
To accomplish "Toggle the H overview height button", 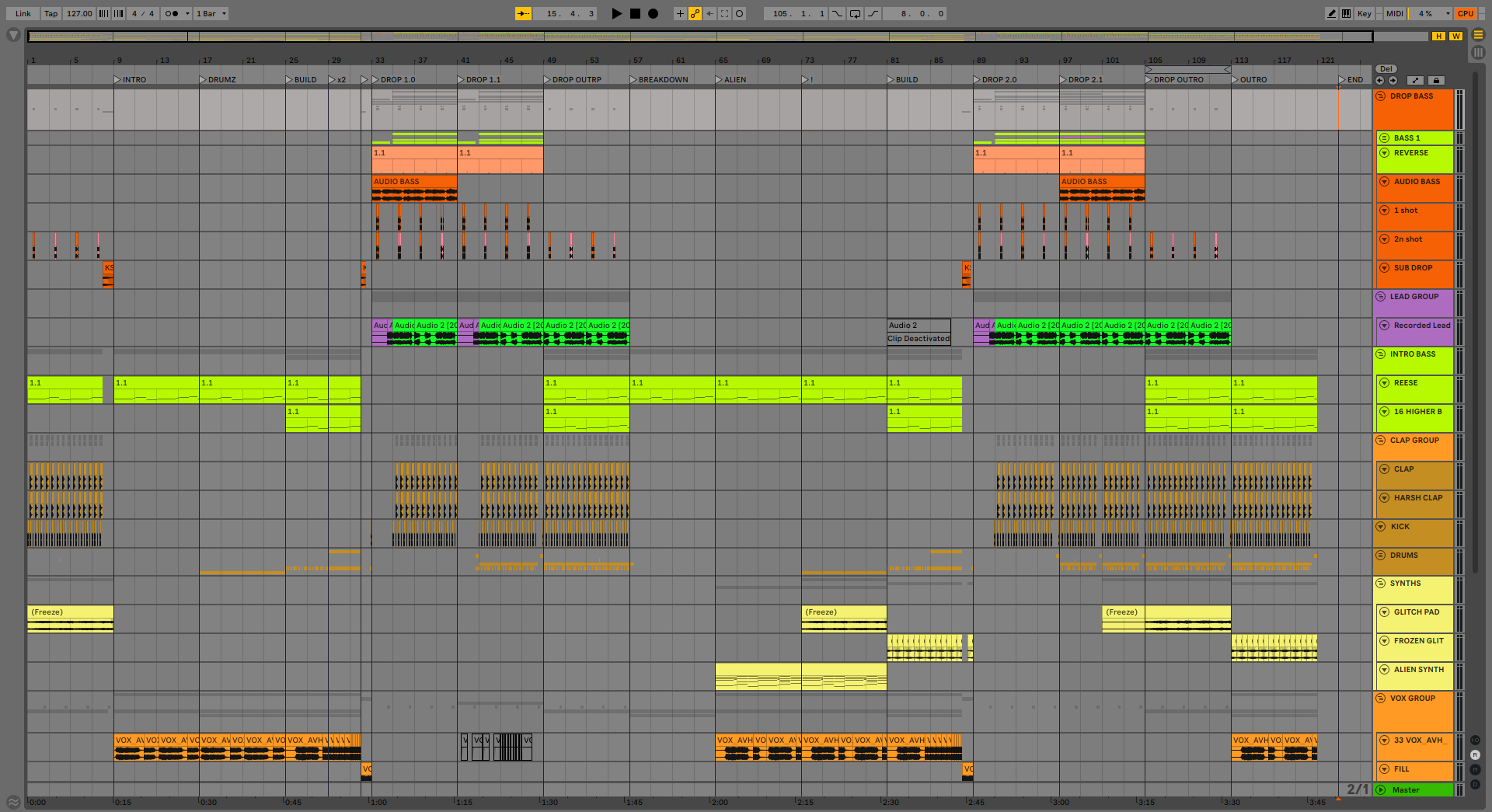I will (x=1439, y=36).
